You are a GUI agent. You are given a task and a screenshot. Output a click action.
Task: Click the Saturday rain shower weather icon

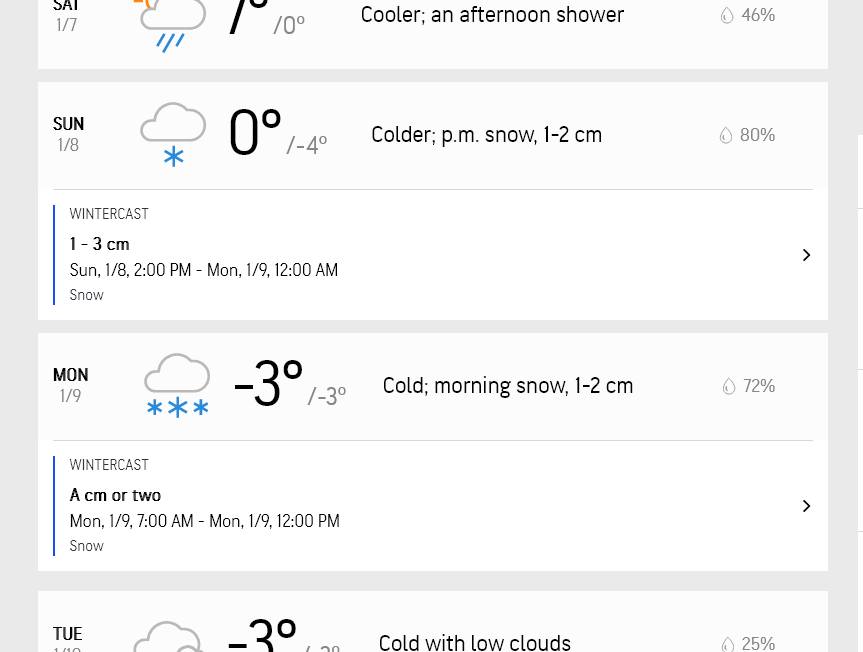(x=172, y=25)
